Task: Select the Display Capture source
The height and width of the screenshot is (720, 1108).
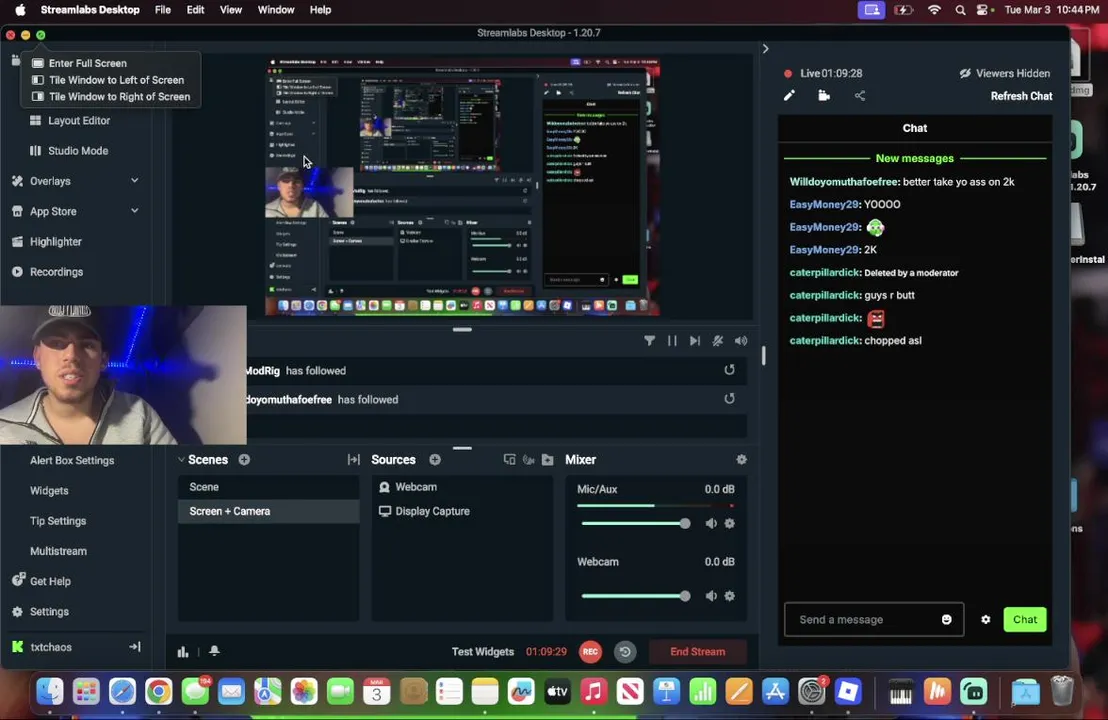Action: point(425,511)
